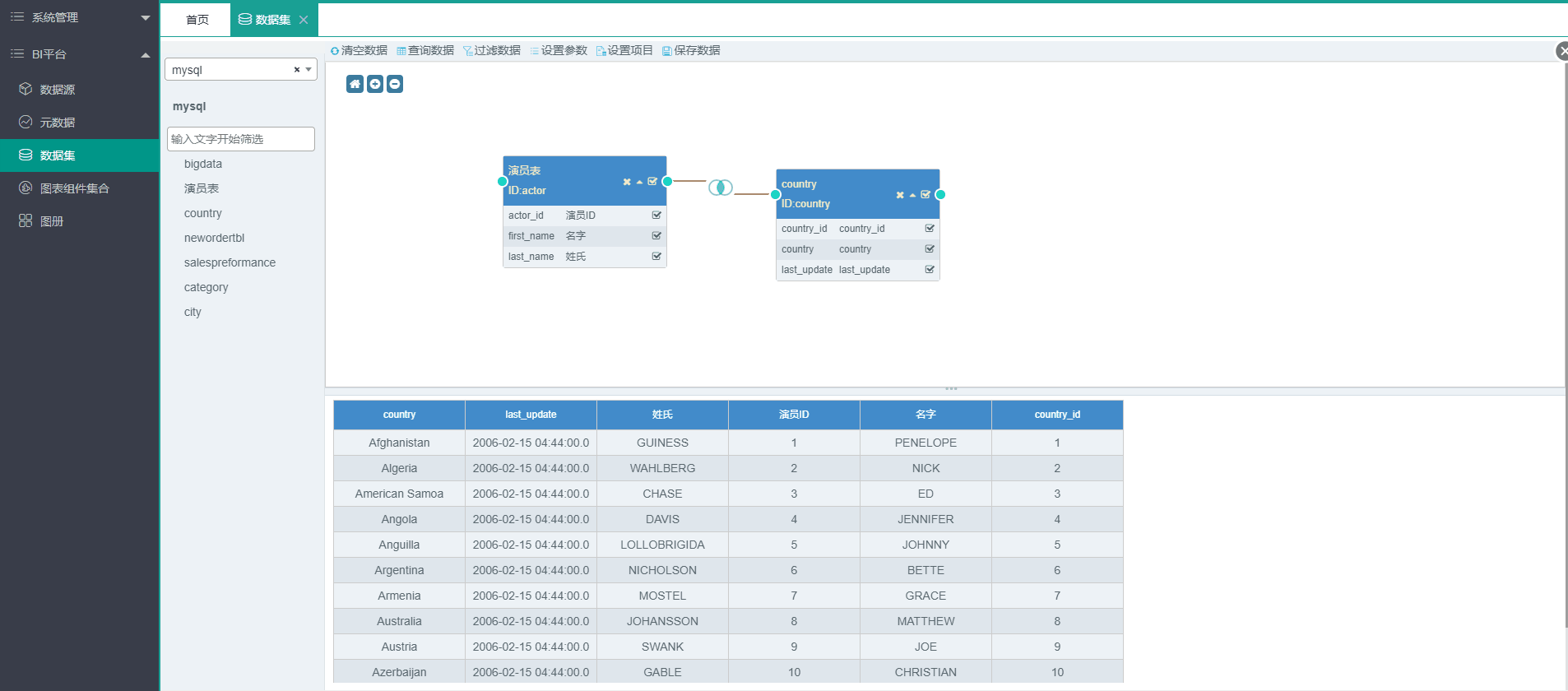Viewport: 1568px width, 691px height.
Task: Uncheck the last_update field in country table
Action: click(930, 270)
